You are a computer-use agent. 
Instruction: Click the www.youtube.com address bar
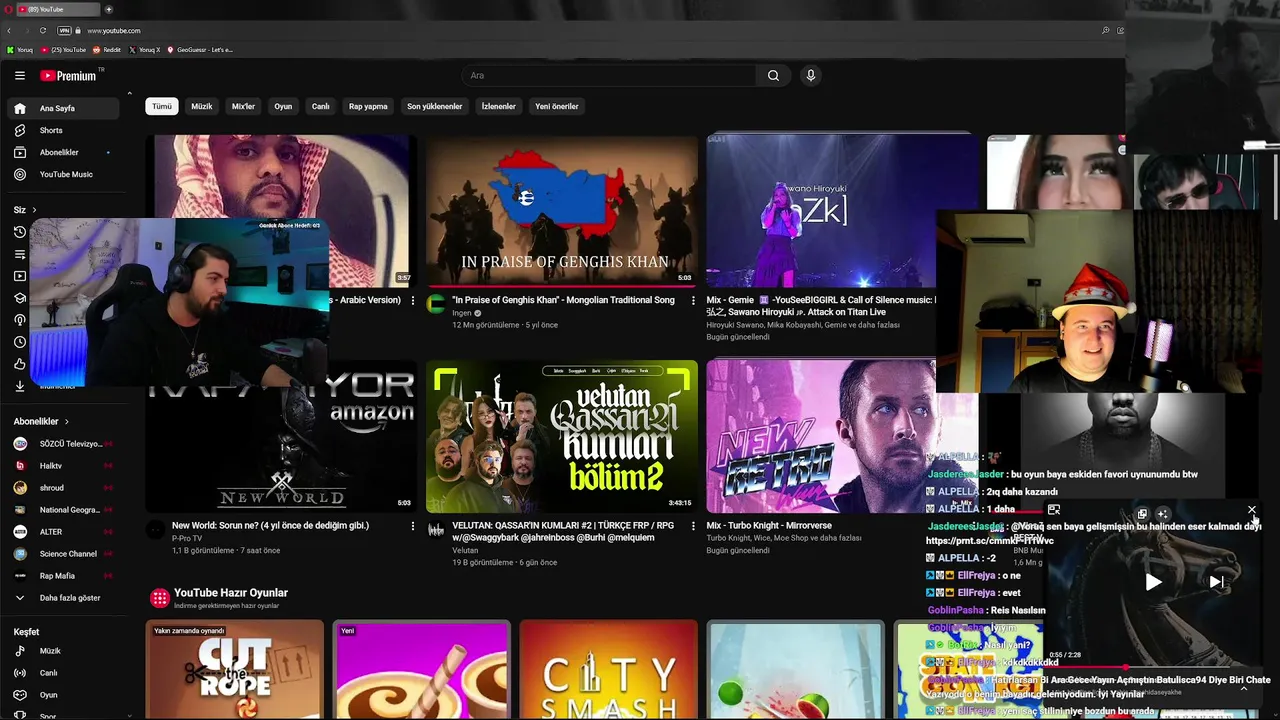[x=113, y=31]
